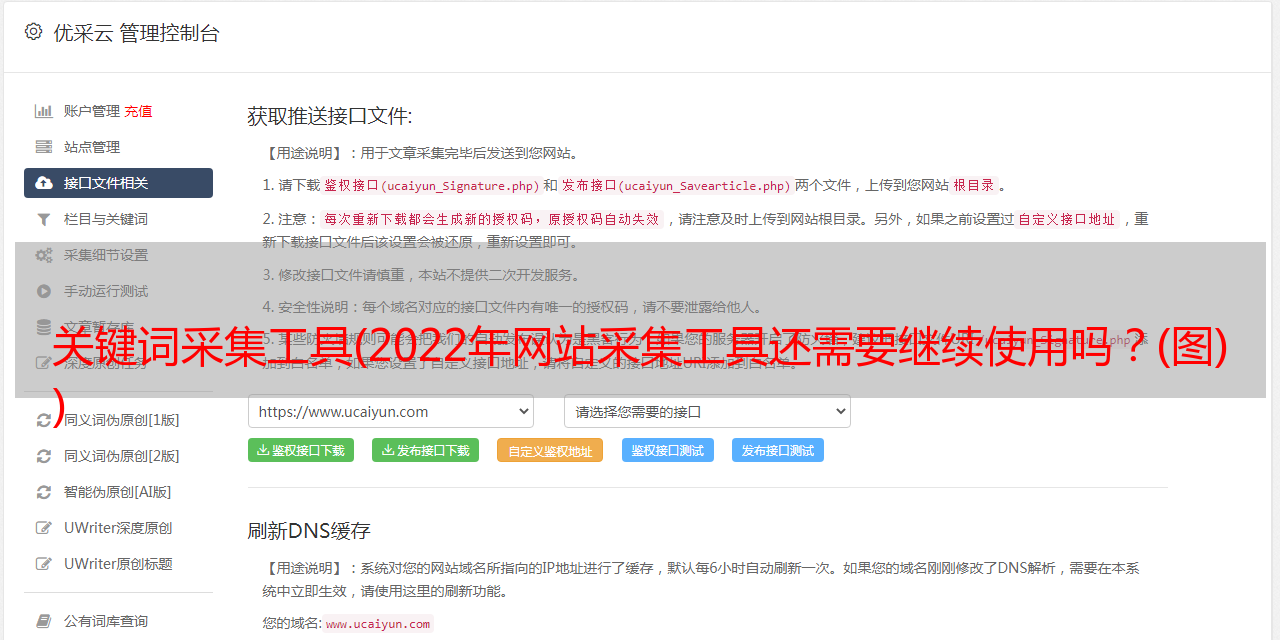Click the refresh icon beside 同义词伪原创[1版]
Screen dimensions: 1280x640
pyautogui.click(x=44, y=420)
